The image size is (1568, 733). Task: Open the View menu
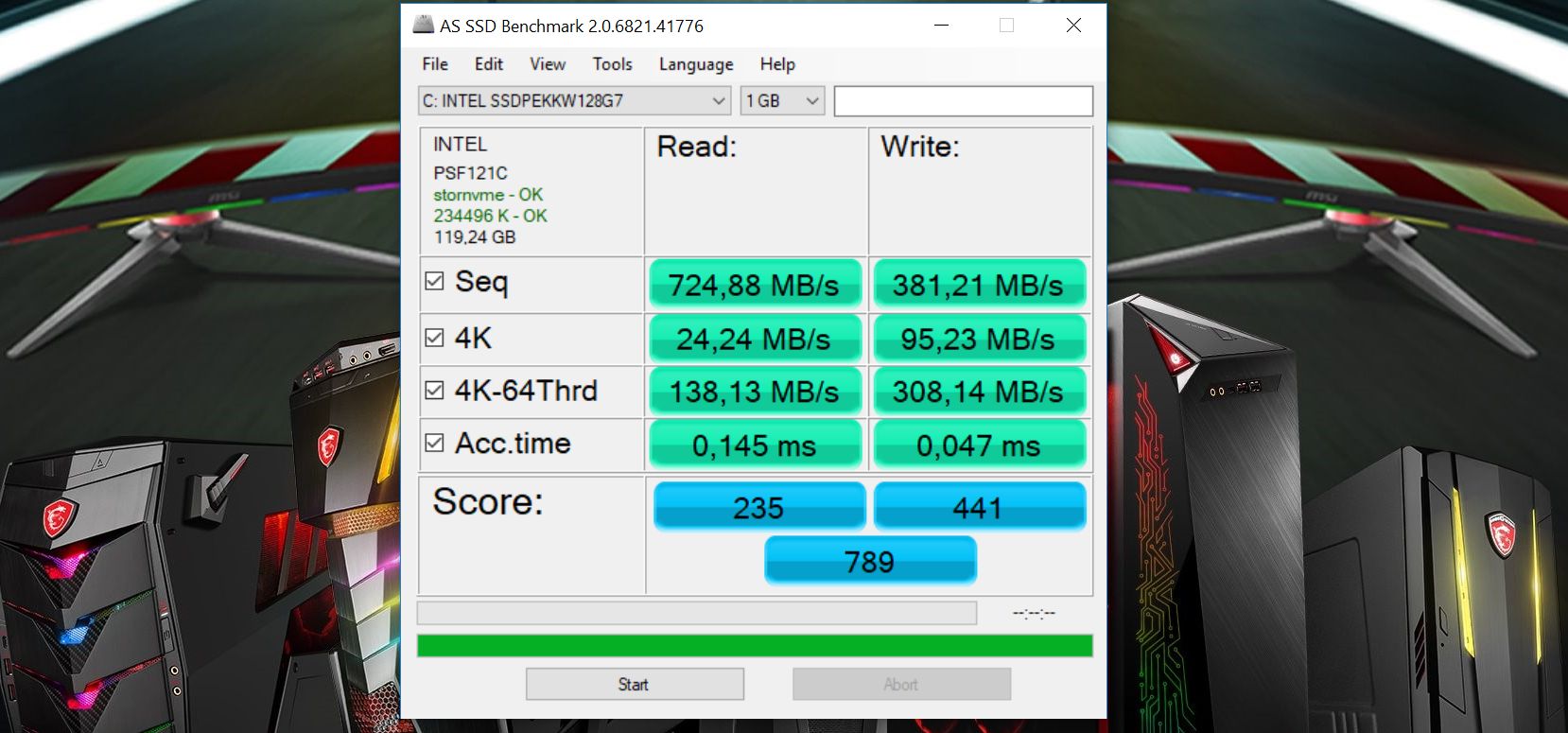548,64
